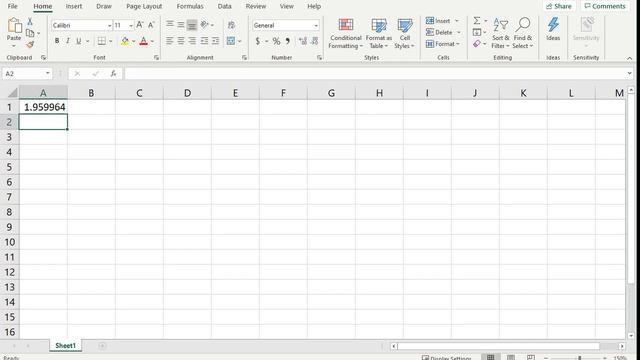Toggle Bottom Align button

[192, 25]
